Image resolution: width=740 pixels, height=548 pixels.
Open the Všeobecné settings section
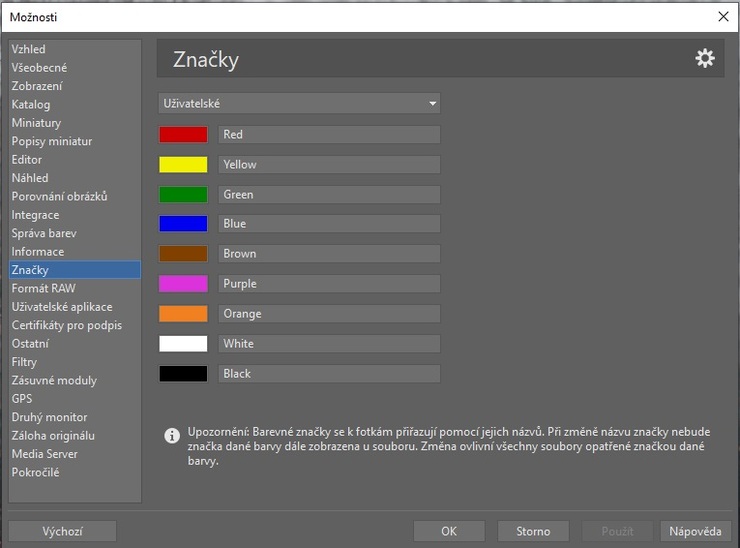pyautogui.click(x=75, y=67)
